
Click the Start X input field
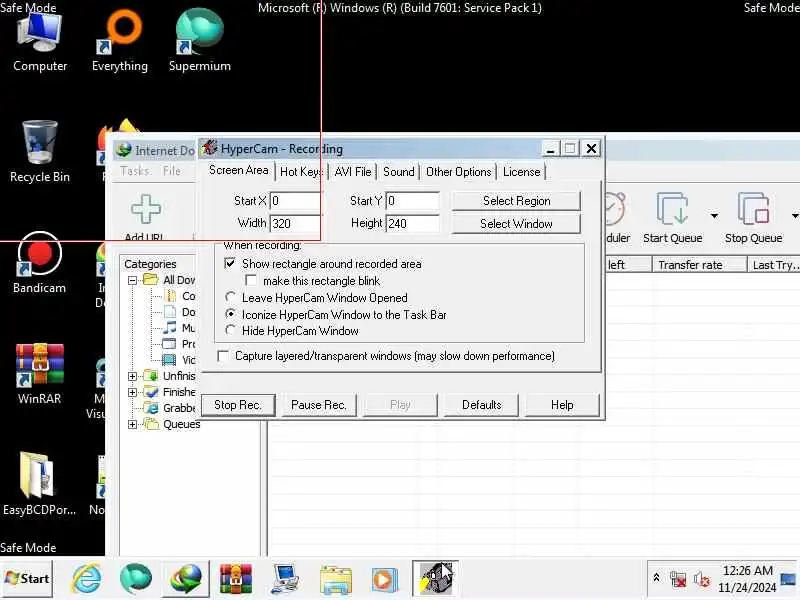(x=296, y=201)
